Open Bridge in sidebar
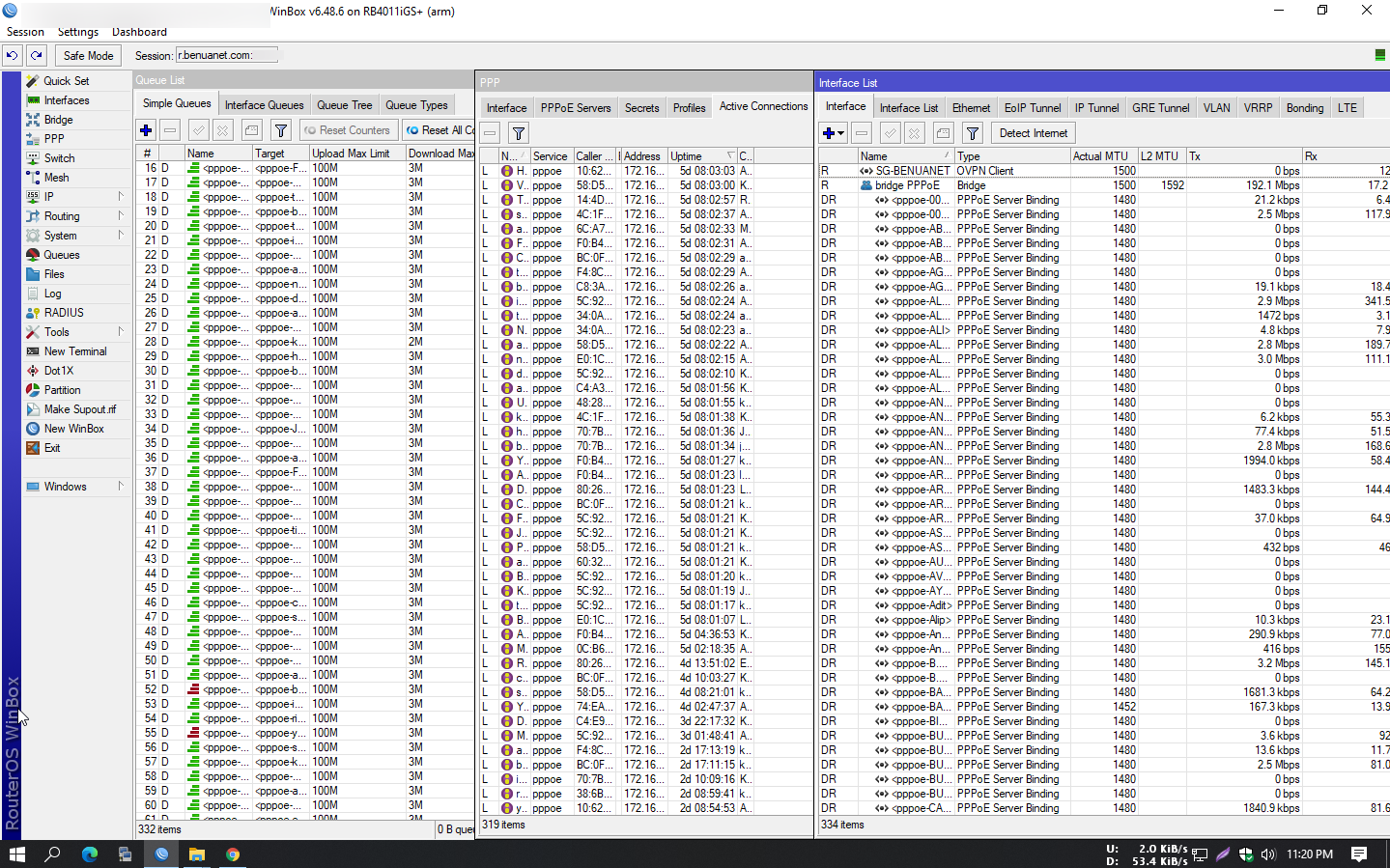 pos(58,120)
